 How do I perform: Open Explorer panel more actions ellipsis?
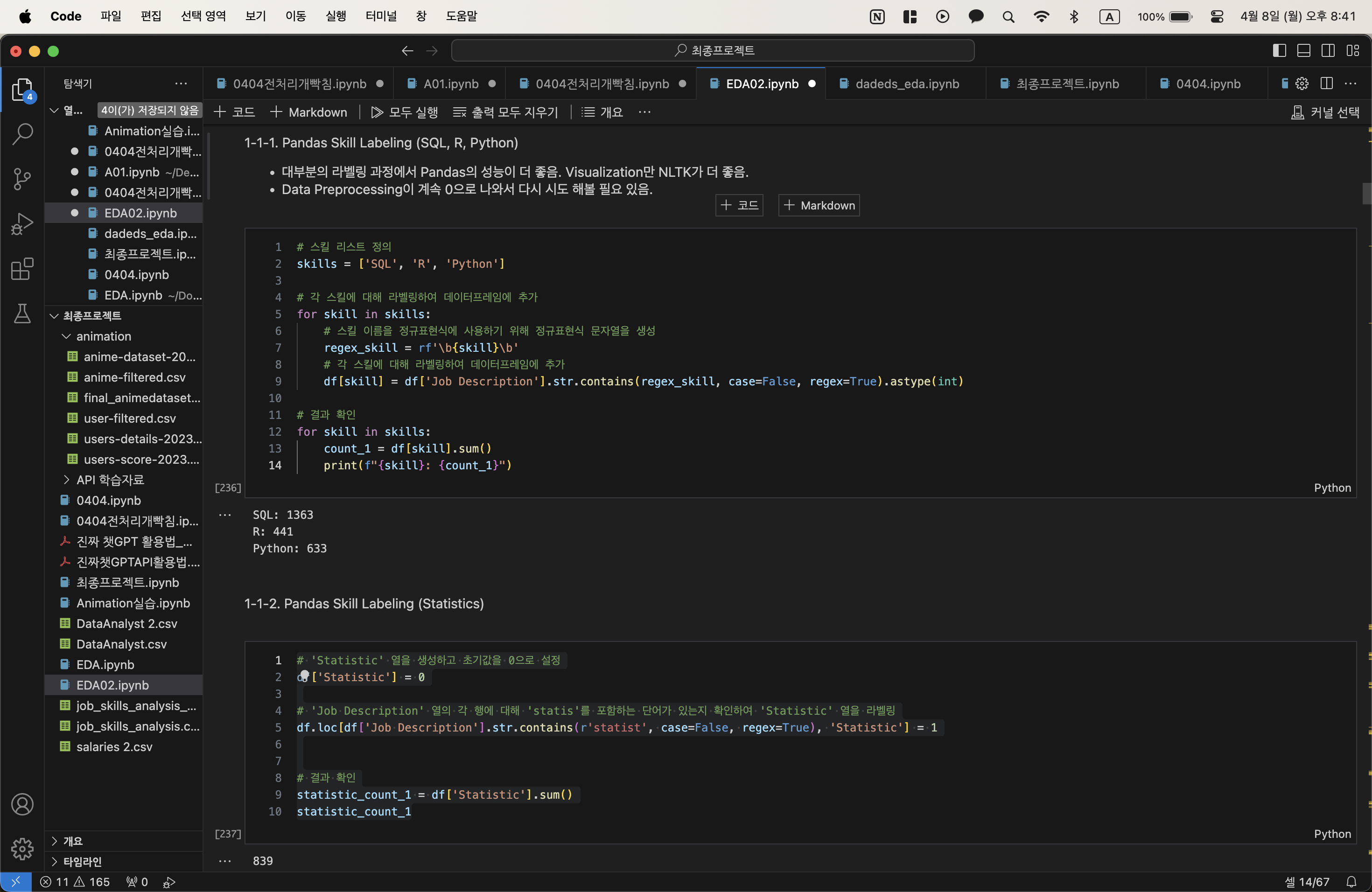(x=181, y=84)
